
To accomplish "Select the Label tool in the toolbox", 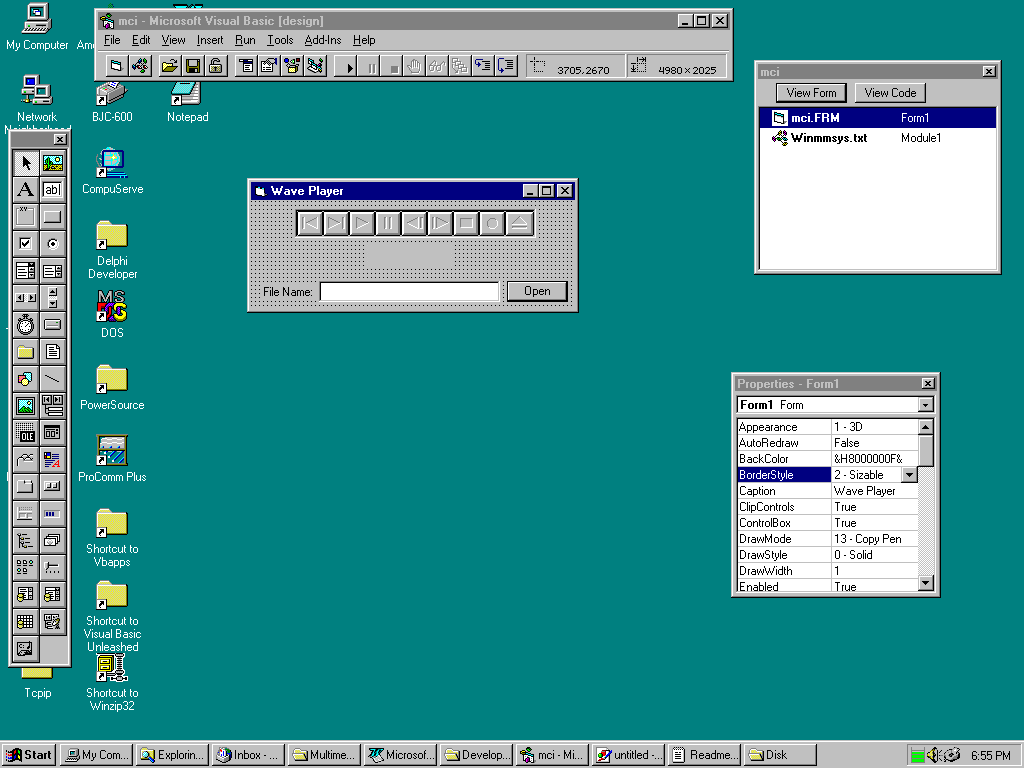I will click(x=26, y=190).
